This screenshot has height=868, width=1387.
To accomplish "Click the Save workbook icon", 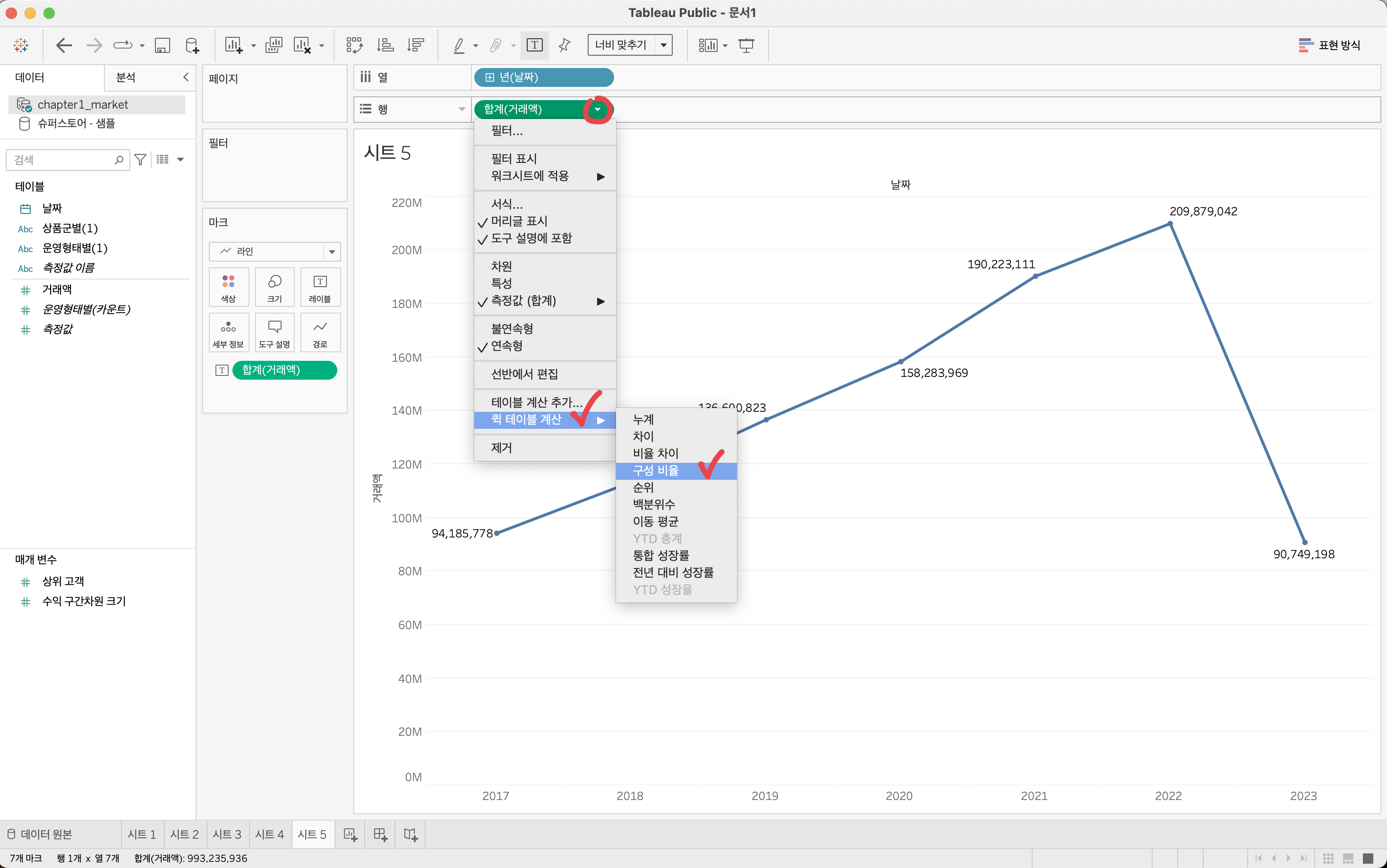I will pos(163,45).
